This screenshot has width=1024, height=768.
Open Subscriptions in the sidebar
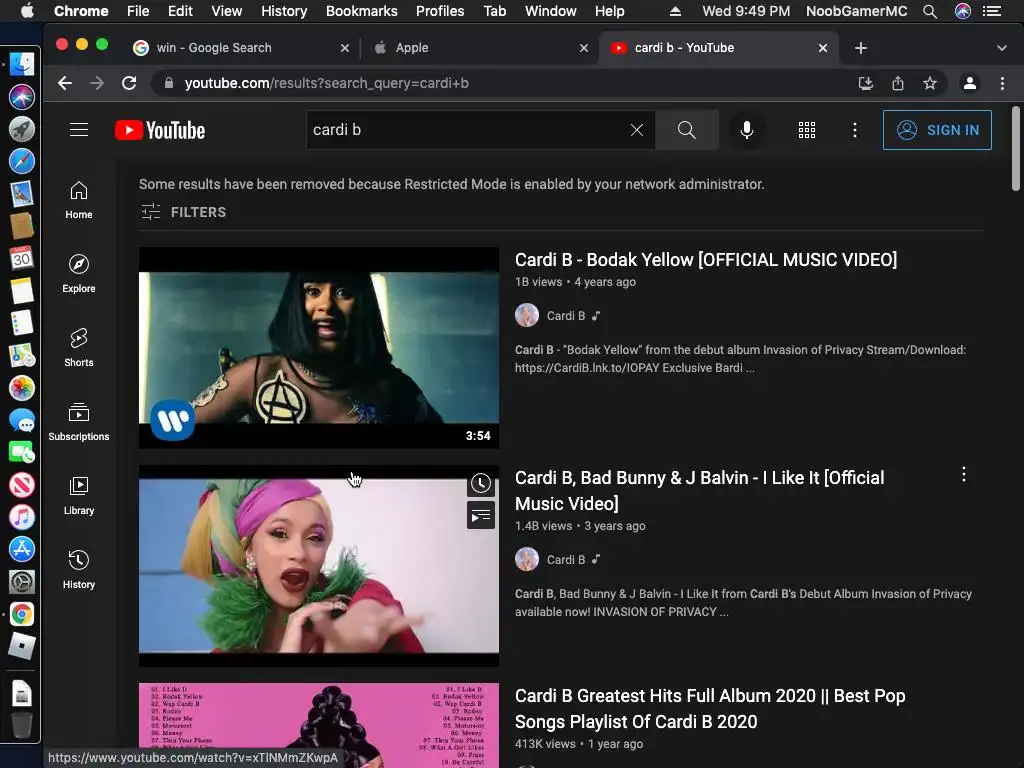(79, 422)
